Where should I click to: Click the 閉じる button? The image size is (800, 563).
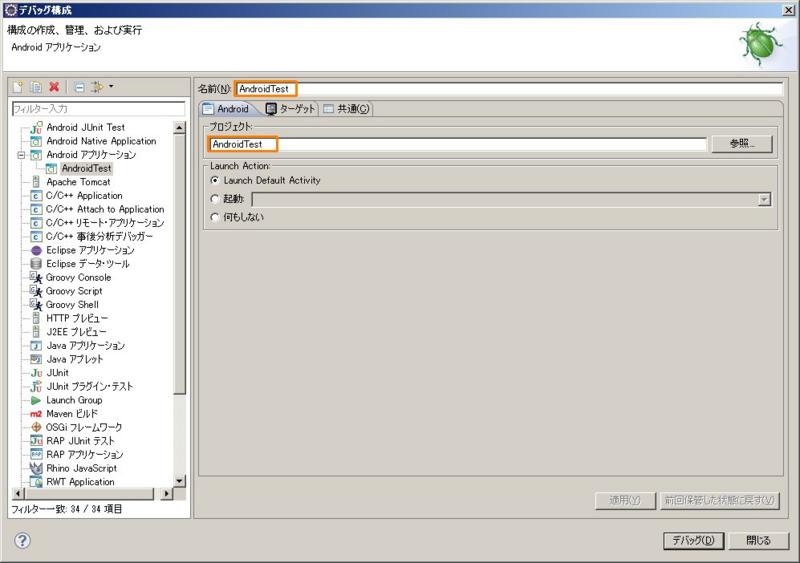[x=759, y=541]
